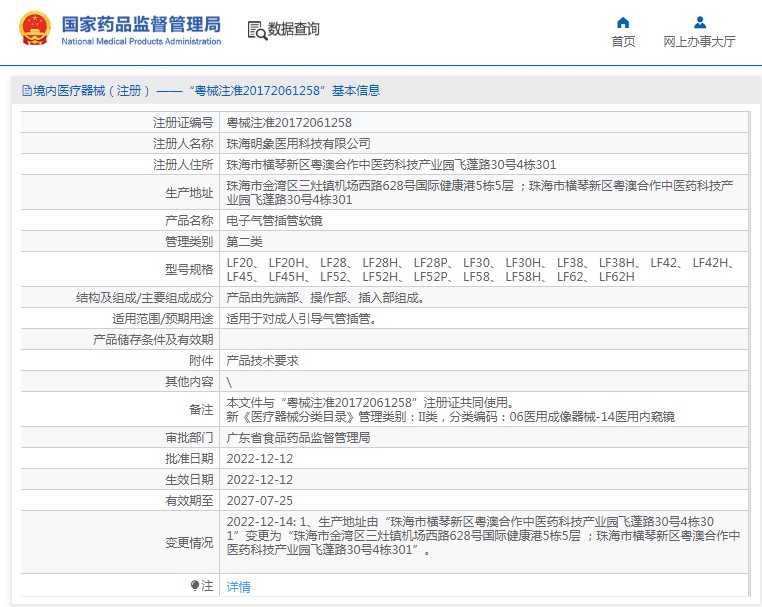Click the 数据查询 heading text
The image size is (762, 607).
(x=294, y=29)
